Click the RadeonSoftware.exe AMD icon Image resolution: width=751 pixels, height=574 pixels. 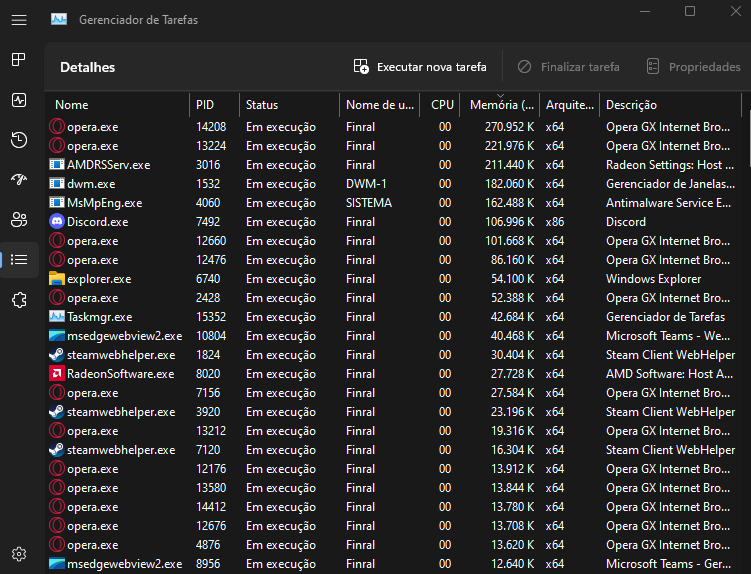[x=57, y=373]
